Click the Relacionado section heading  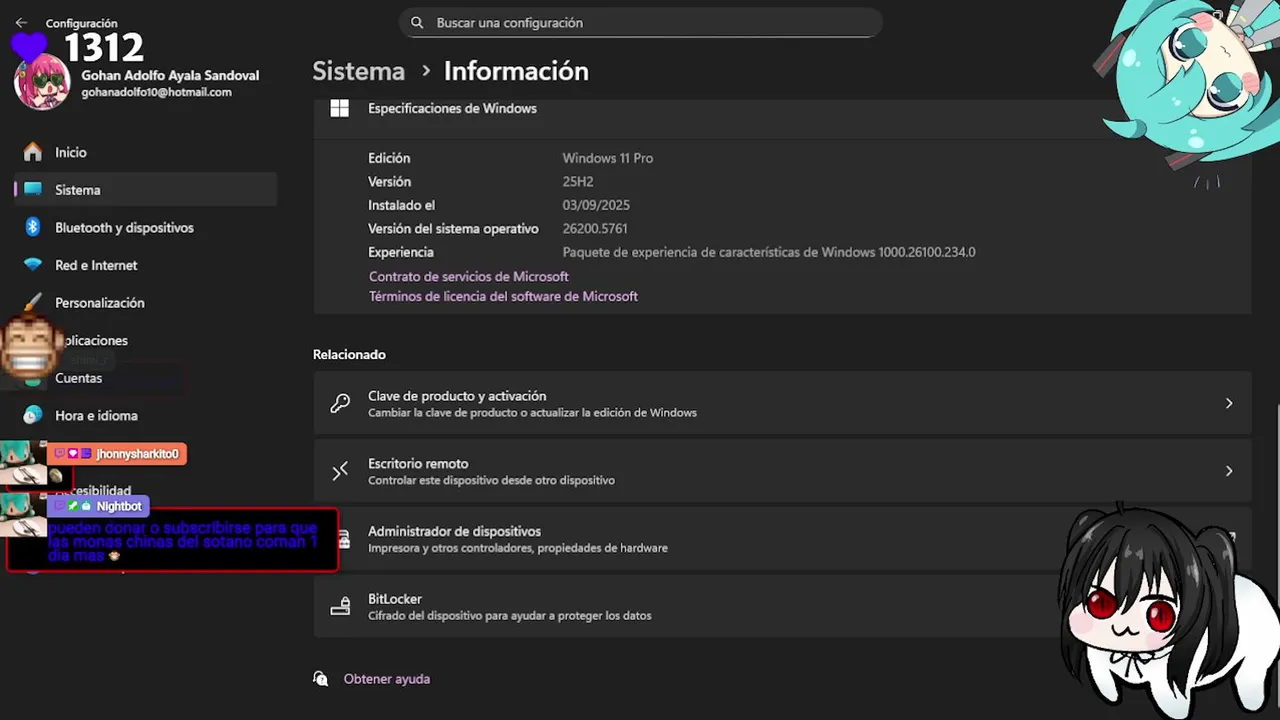349,355
